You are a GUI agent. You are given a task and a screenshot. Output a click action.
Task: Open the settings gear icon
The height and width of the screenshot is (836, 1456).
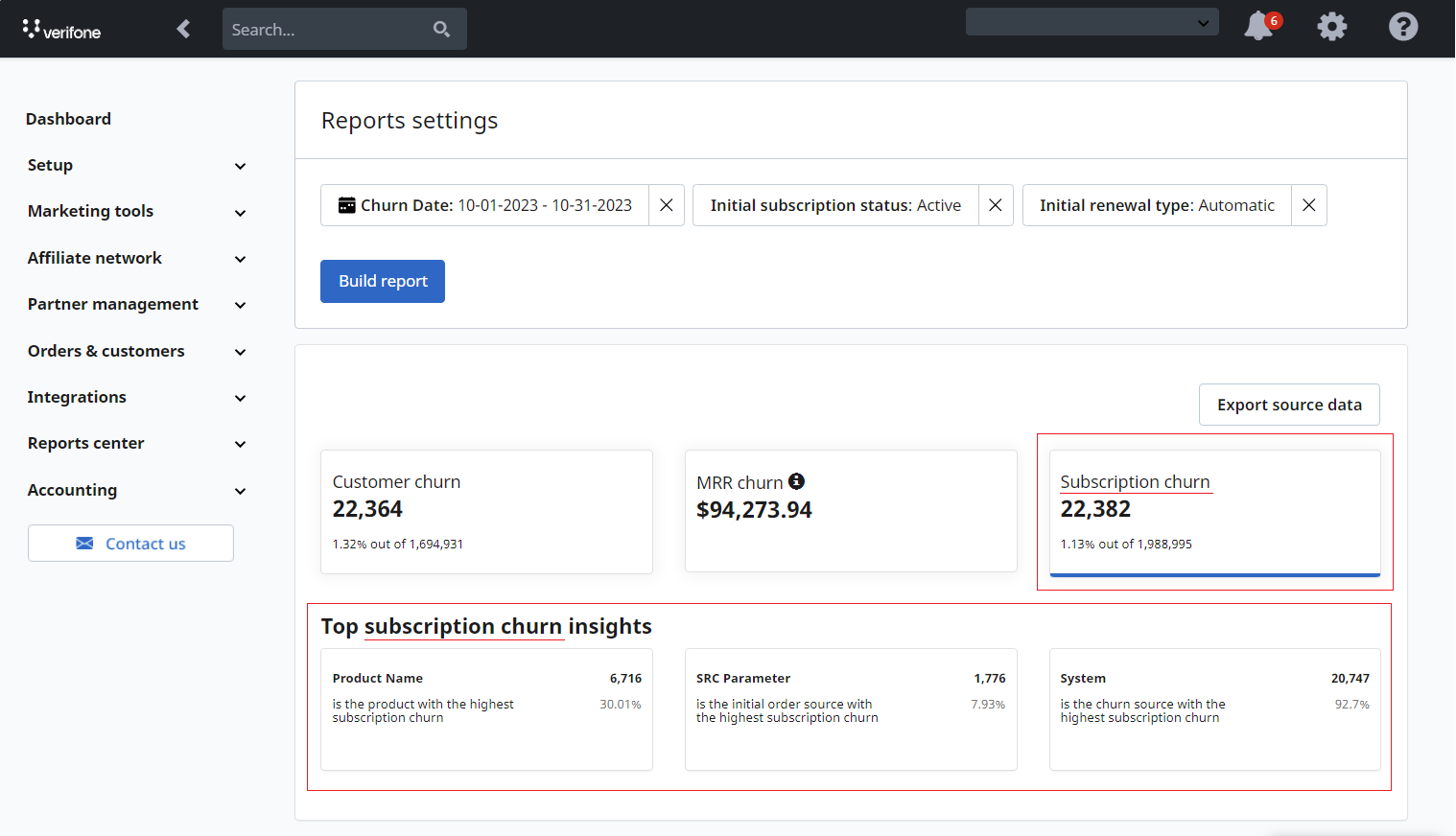(x=1331, y=27)
